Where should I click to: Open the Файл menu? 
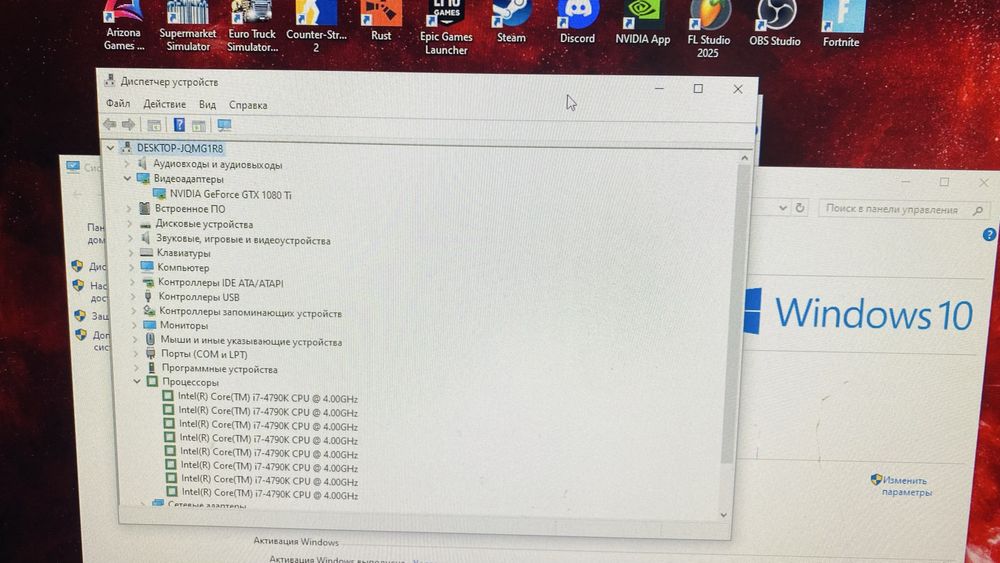(118, 103)
